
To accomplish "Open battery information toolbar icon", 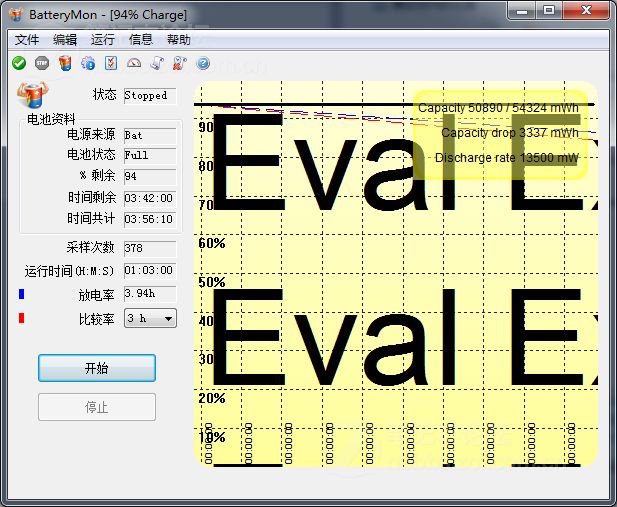I will (x=65, y=63).
